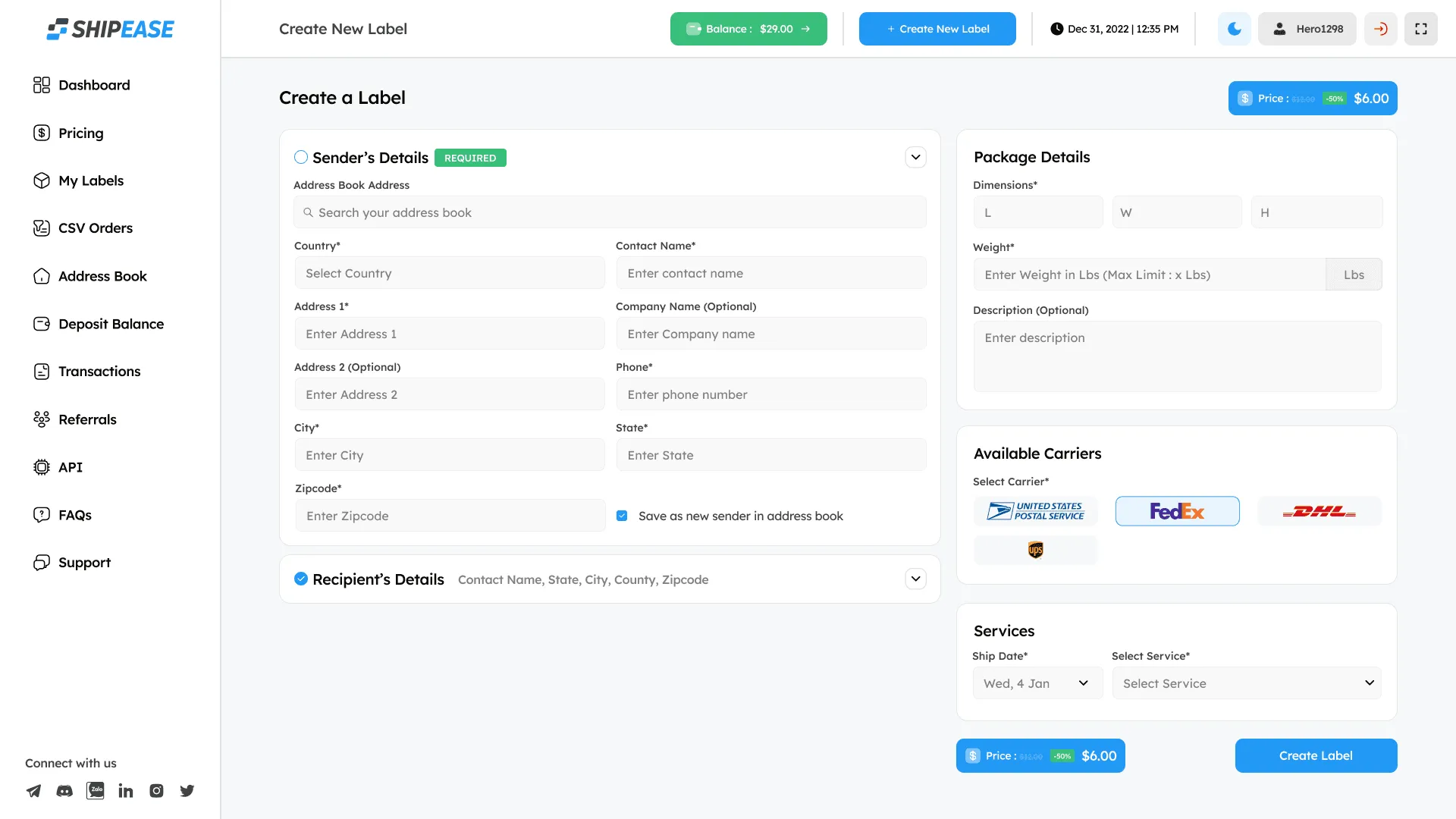Pick the USPS carrier logo

(x=1035, y=512)
